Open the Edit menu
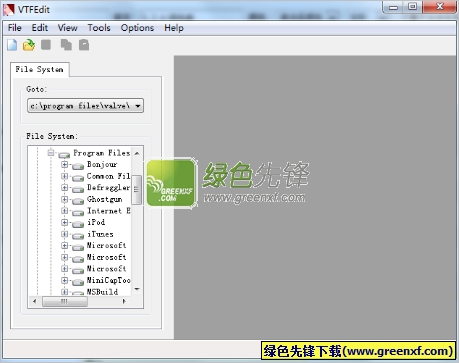Screen dimensions: 459x363 (x=40, y=28)
